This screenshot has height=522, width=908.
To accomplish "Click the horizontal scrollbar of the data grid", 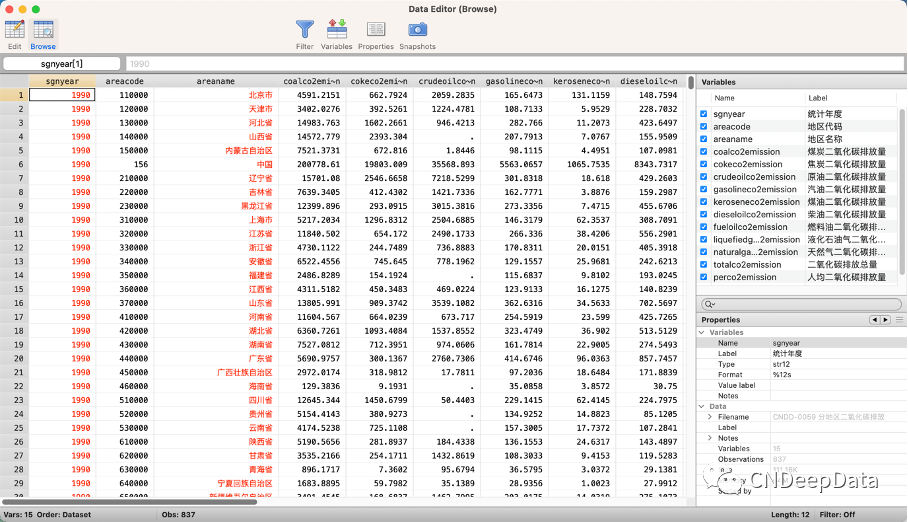I will (130, 502).
